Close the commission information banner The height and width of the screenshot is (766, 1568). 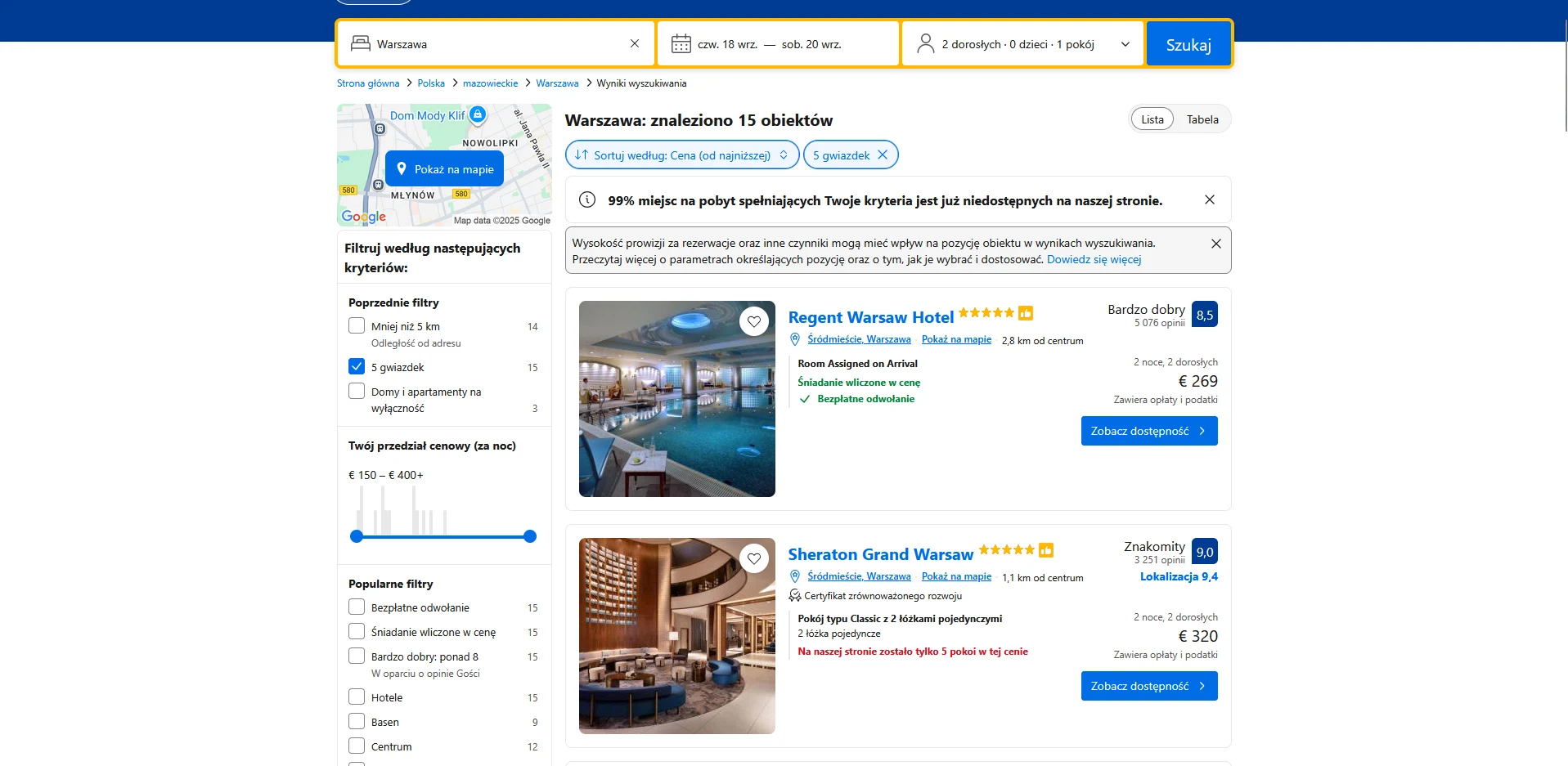tap(1216, 244)
